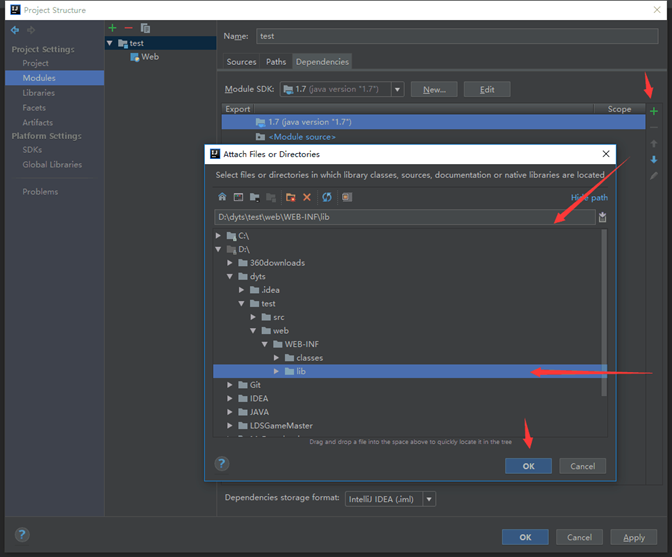Toggle show hidden files and directories

pos(347,197)
